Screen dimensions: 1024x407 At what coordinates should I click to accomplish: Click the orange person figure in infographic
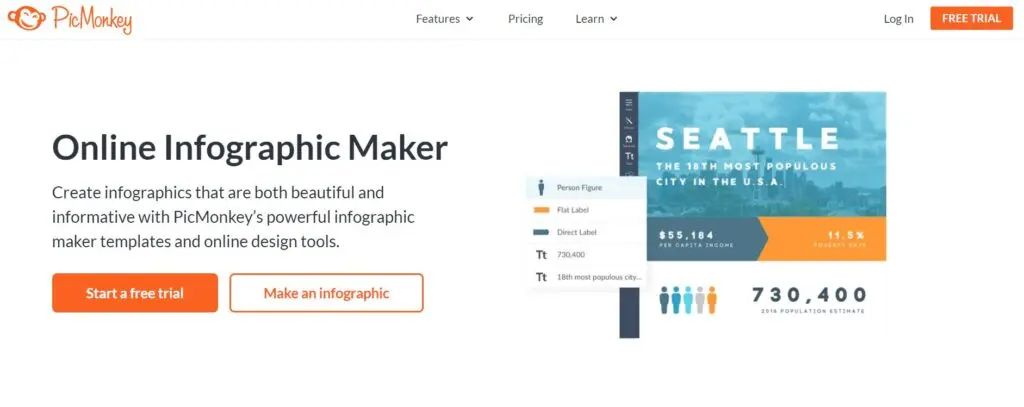(x=712, y=299)
